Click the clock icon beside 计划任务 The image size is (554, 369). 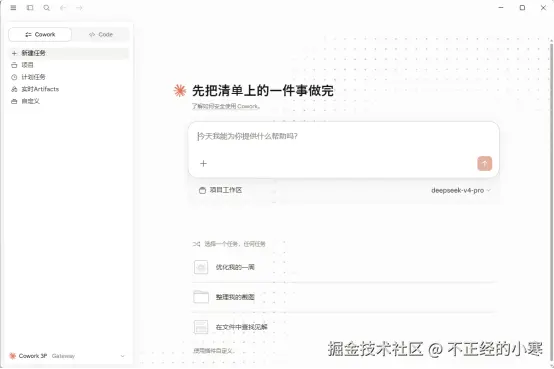click(x=14, y=77)
